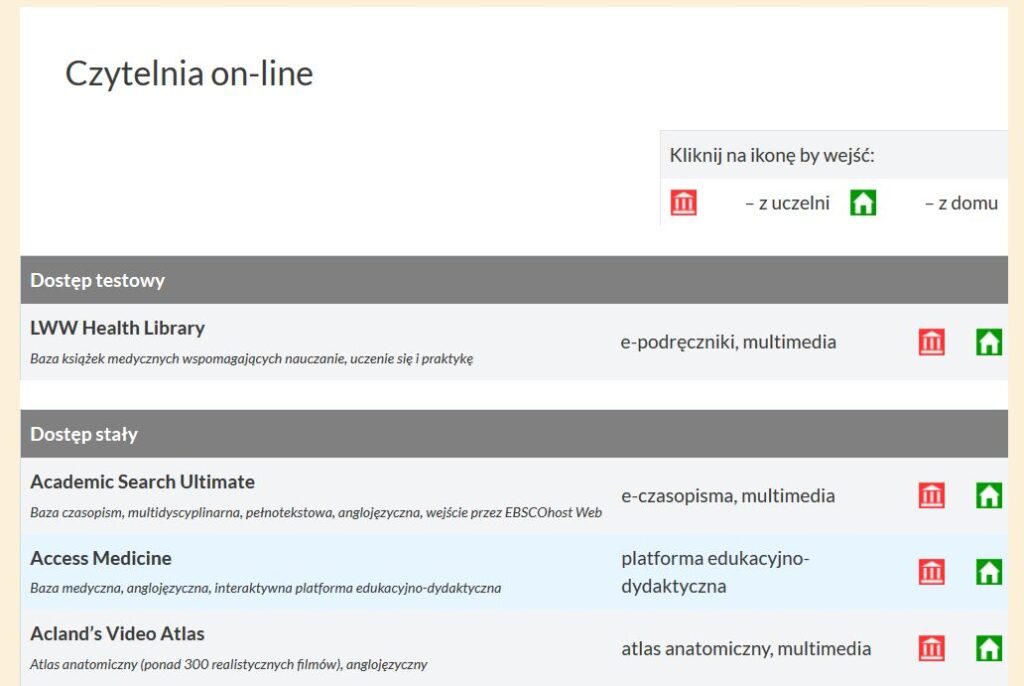Click the green legend icon beside 'z domu'
Image resolution: width=1024 pixels, height=686 pixels.
tap(863, 203)
